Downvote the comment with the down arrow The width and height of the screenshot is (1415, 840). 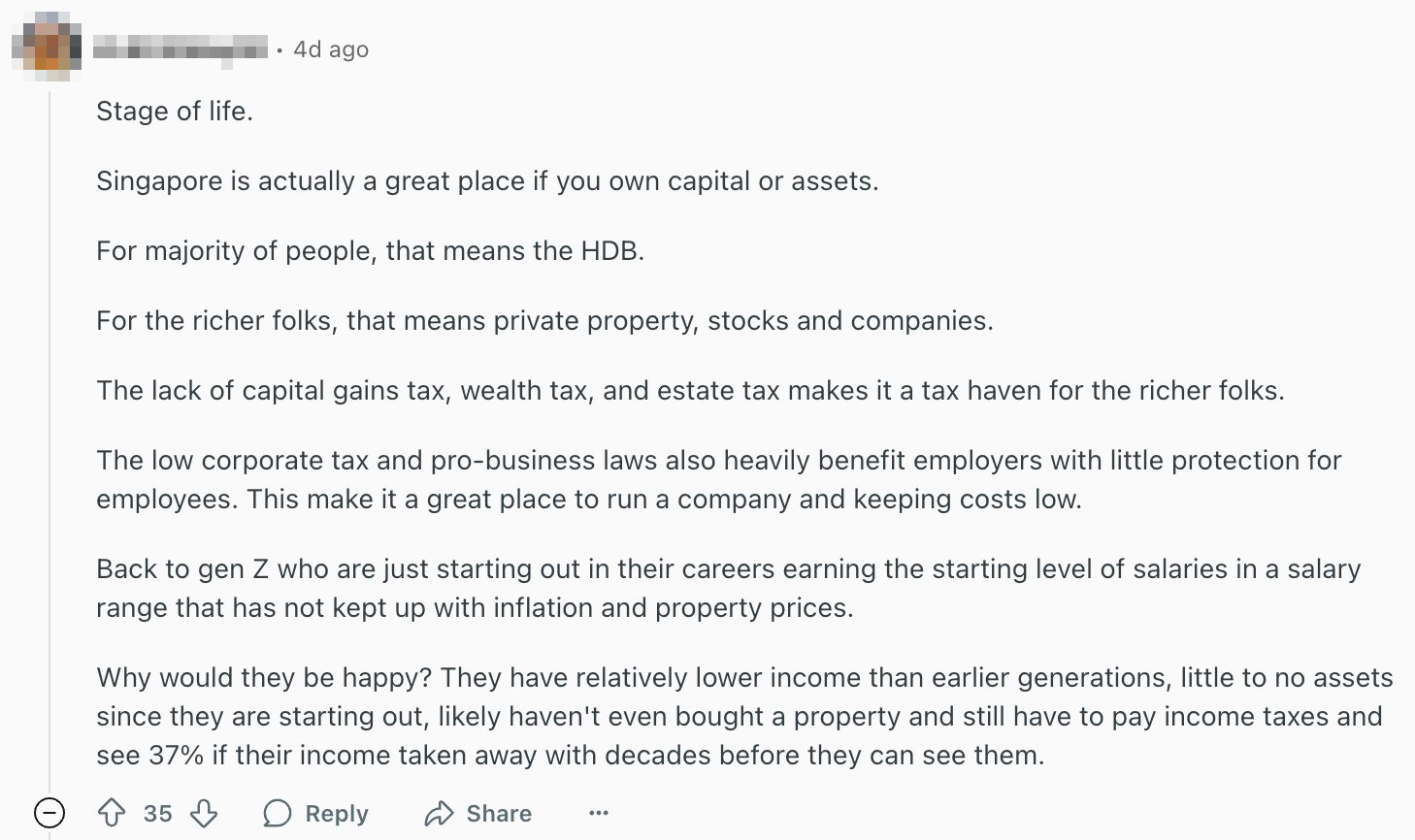203,813
